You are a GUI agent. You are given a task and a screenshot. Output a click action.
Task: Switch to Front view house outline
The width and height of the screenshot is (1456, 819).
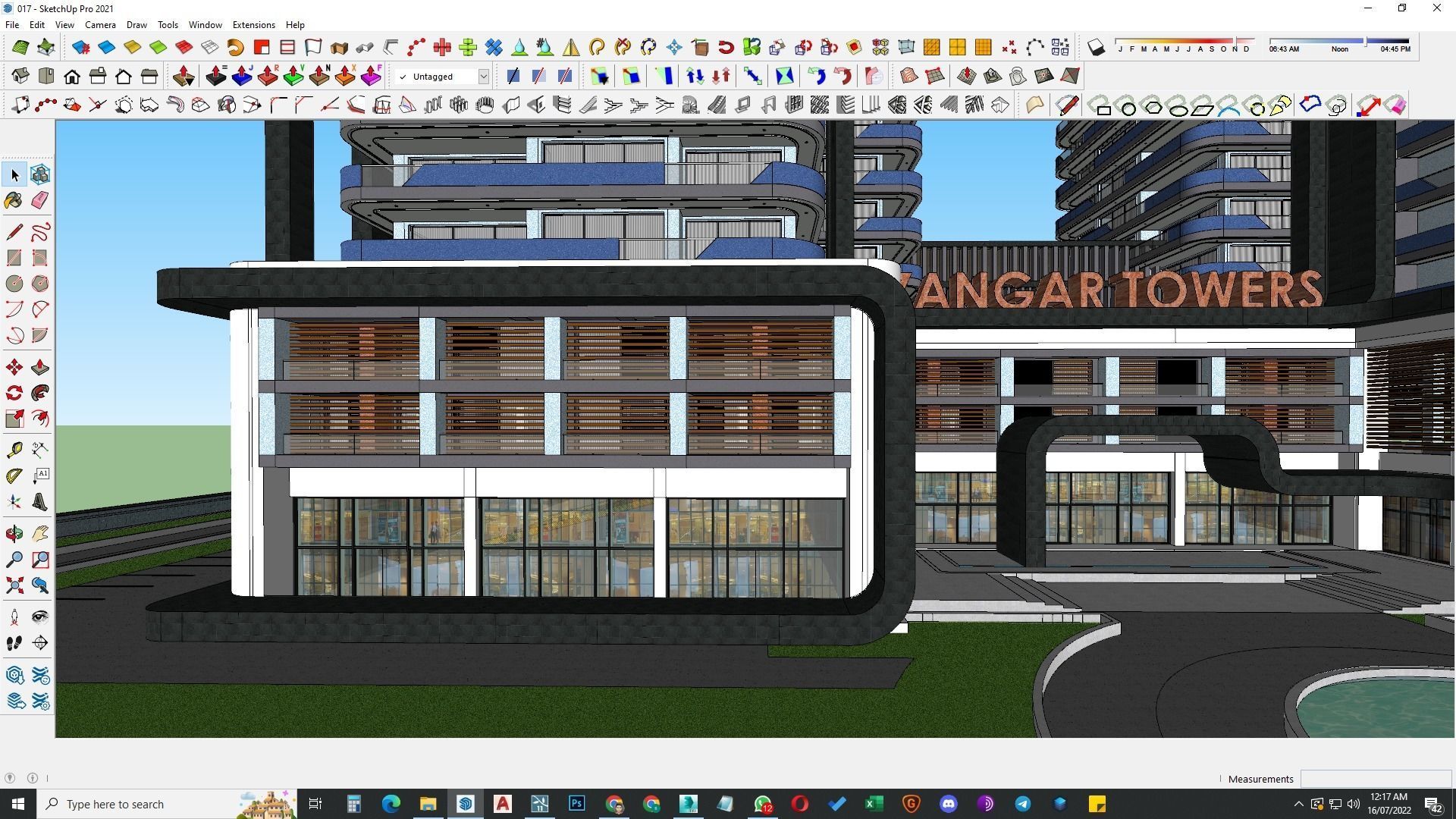point(72,76)
